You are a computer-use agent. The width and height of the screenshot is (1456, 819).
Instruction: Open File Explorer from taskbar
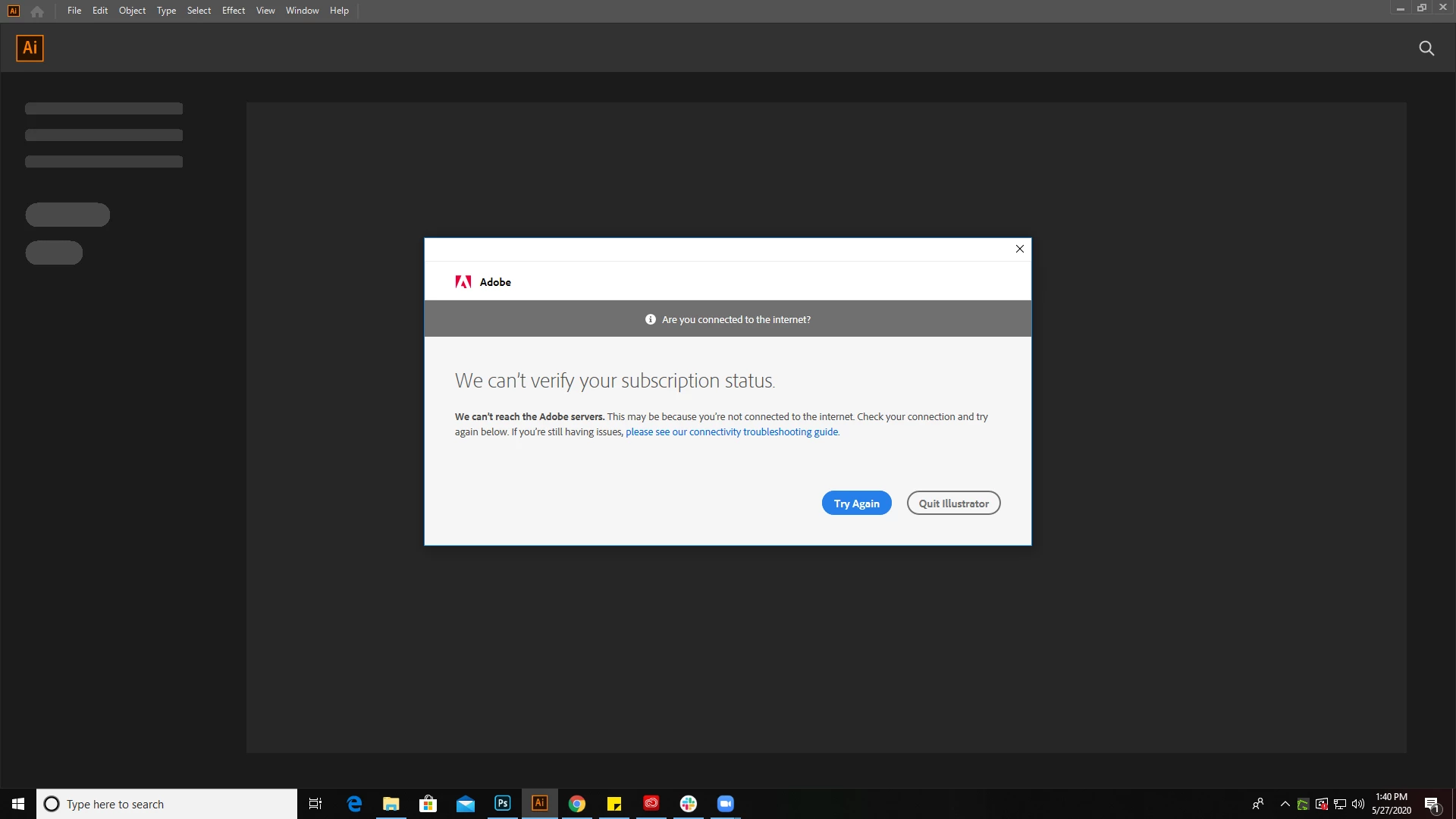(x=391, y=804)
